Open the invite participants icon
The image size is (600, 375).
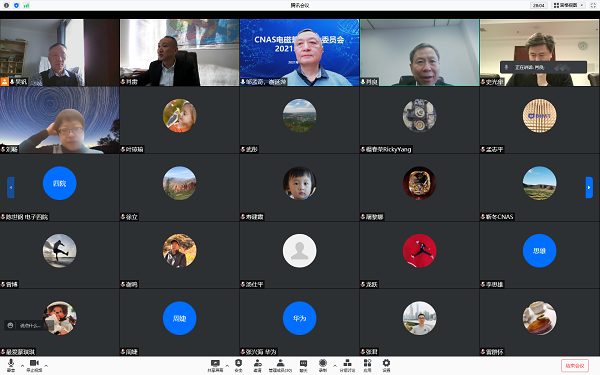coord(258,365)
